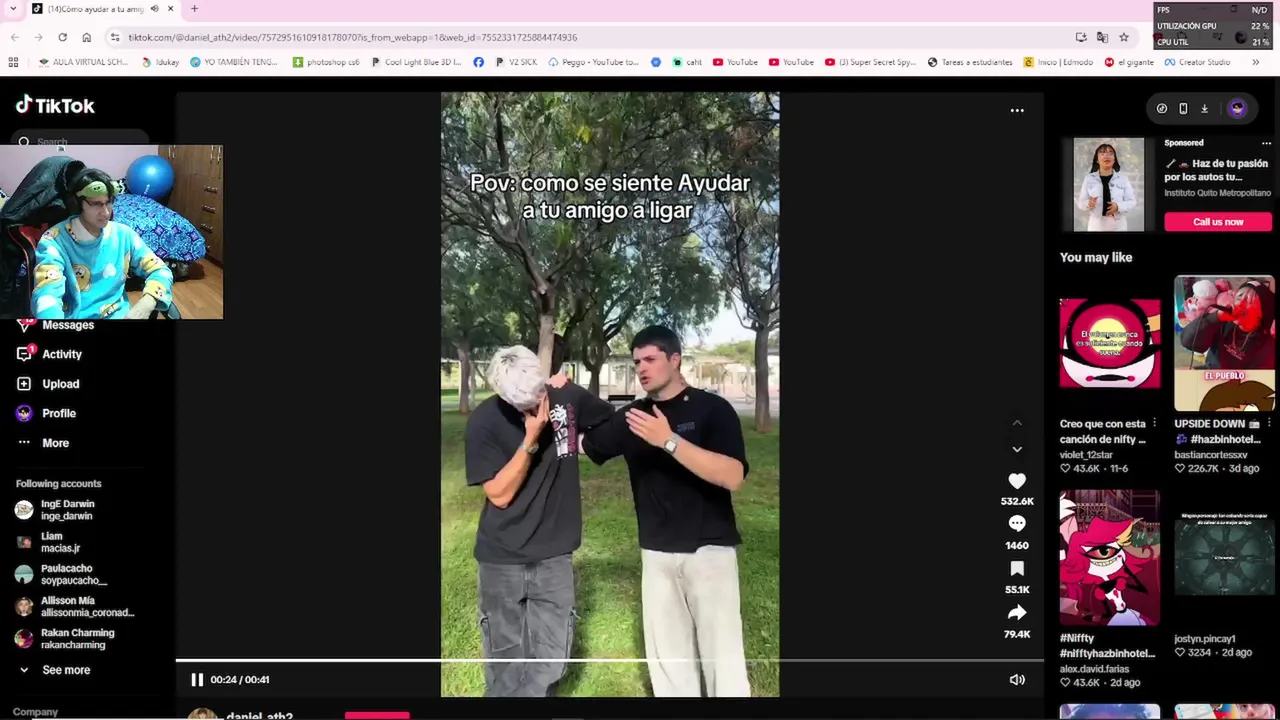Open the AULA VIRTUAL bookmark
This screenshot has width=1280, height=720.
[83, 62]
